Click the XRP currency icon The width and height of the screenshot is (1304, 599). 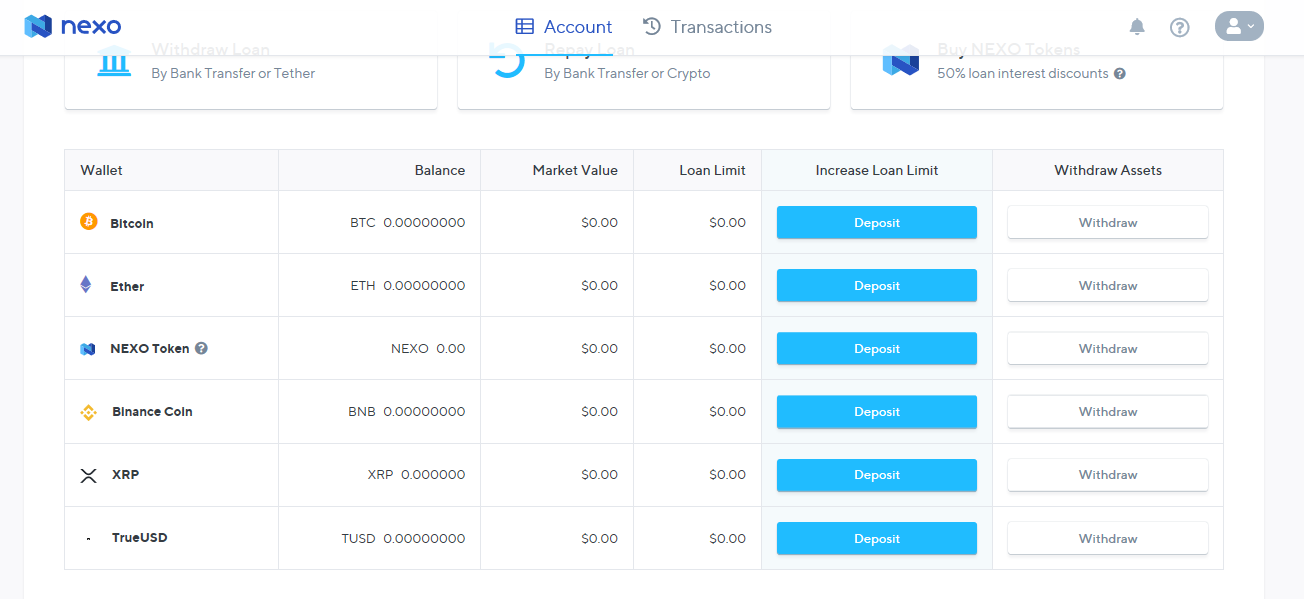pos(88,474)
